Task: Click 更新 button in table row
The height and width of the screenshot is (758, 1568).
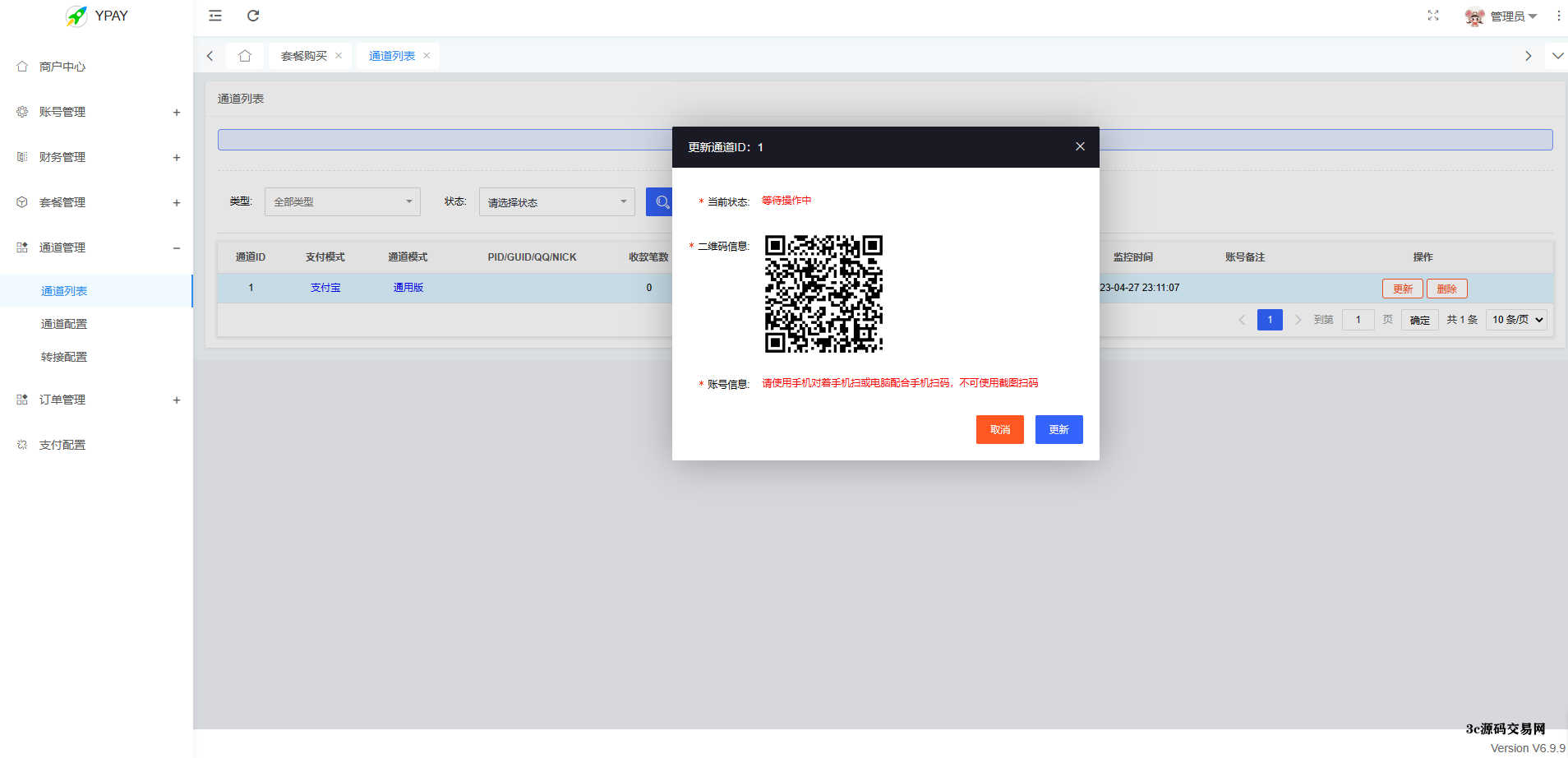Action: click(1403, 289)
